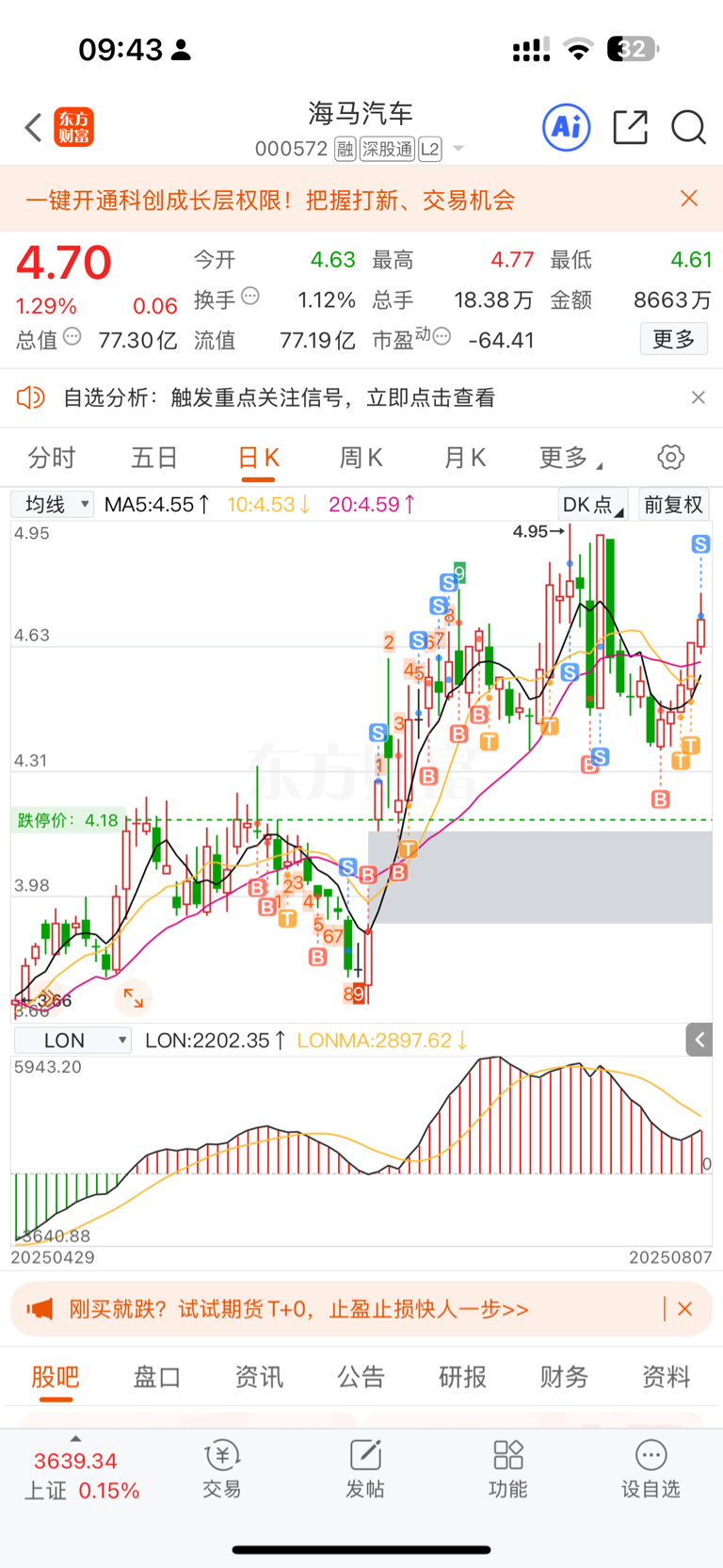Open the 交易 trade icon

pos(222,1469)
